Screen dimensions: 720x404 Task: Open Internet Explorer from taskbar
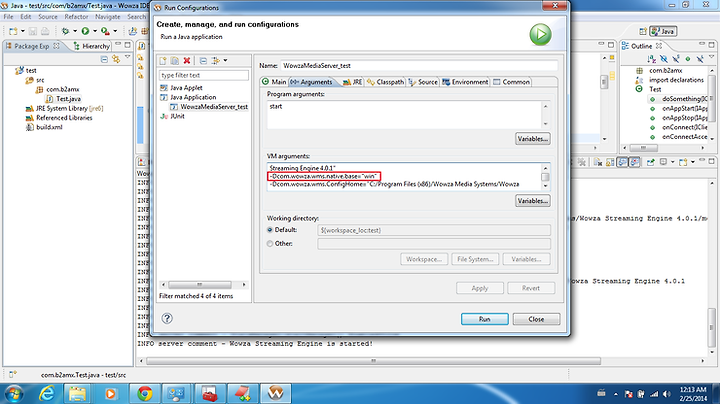point(46,394)
